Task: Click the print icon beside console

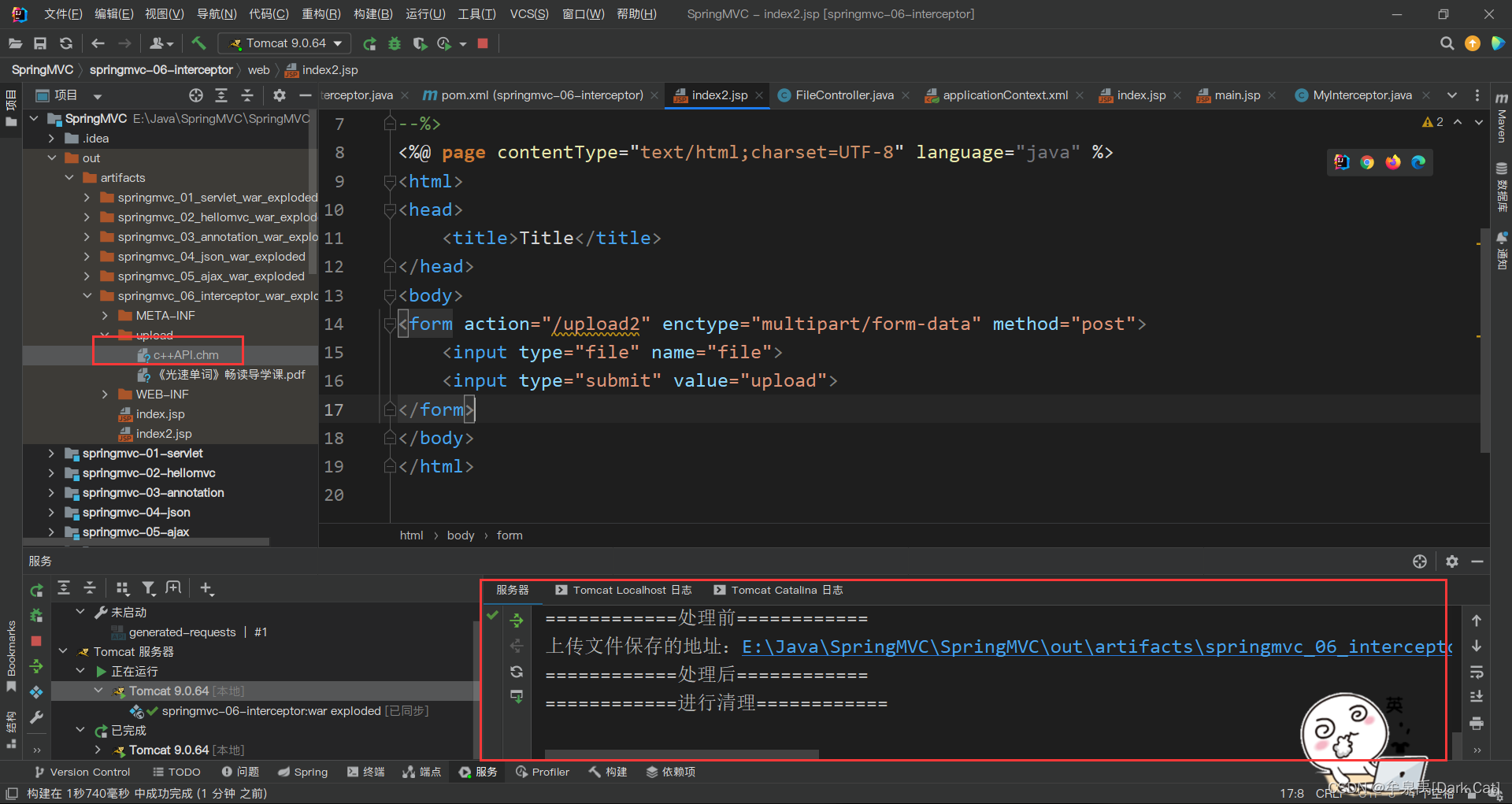Action: point(1477,723)
